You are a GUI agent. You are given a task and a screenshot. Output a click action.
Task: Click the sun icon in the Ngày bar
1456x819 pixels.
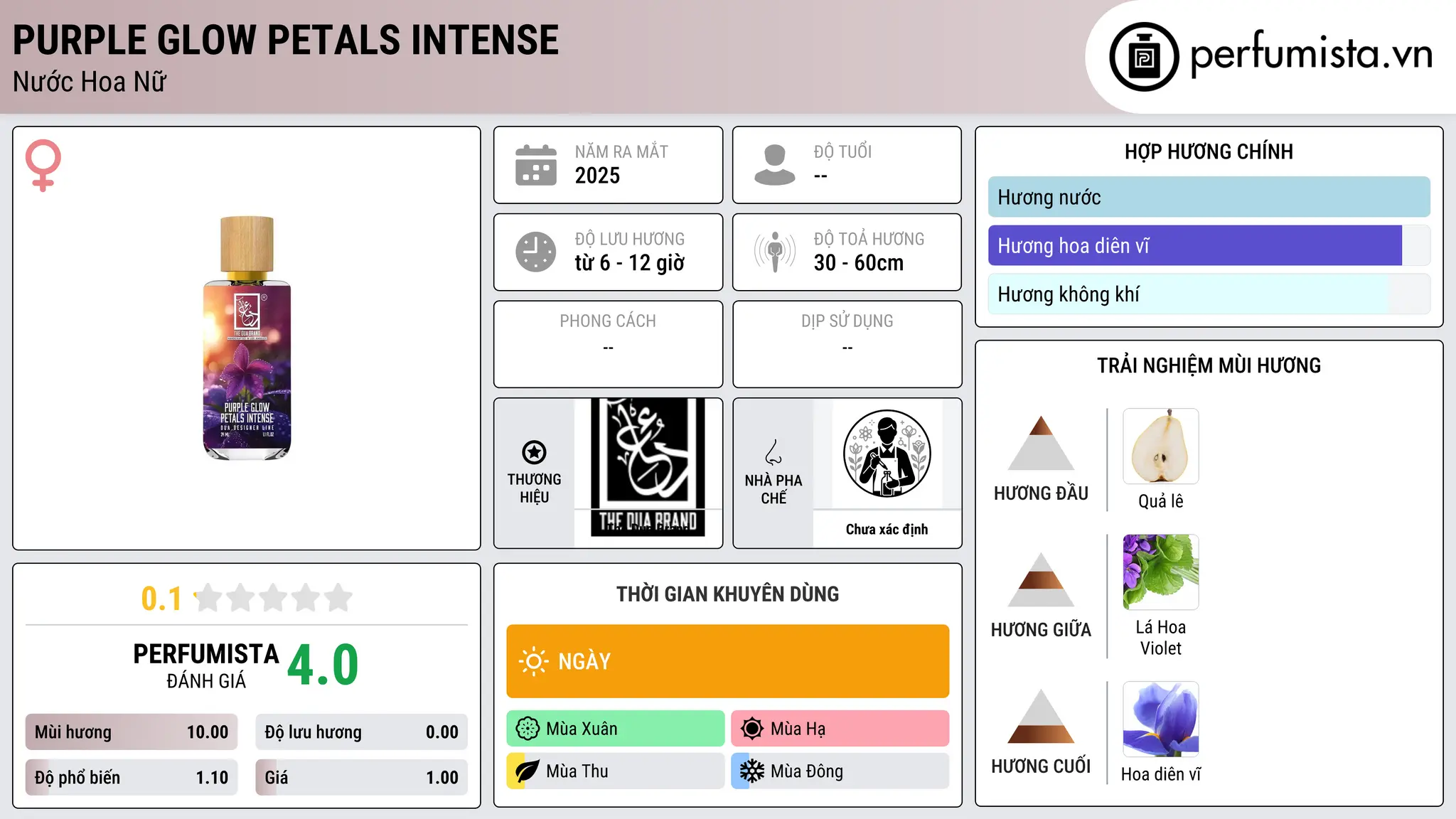(533, 661)
